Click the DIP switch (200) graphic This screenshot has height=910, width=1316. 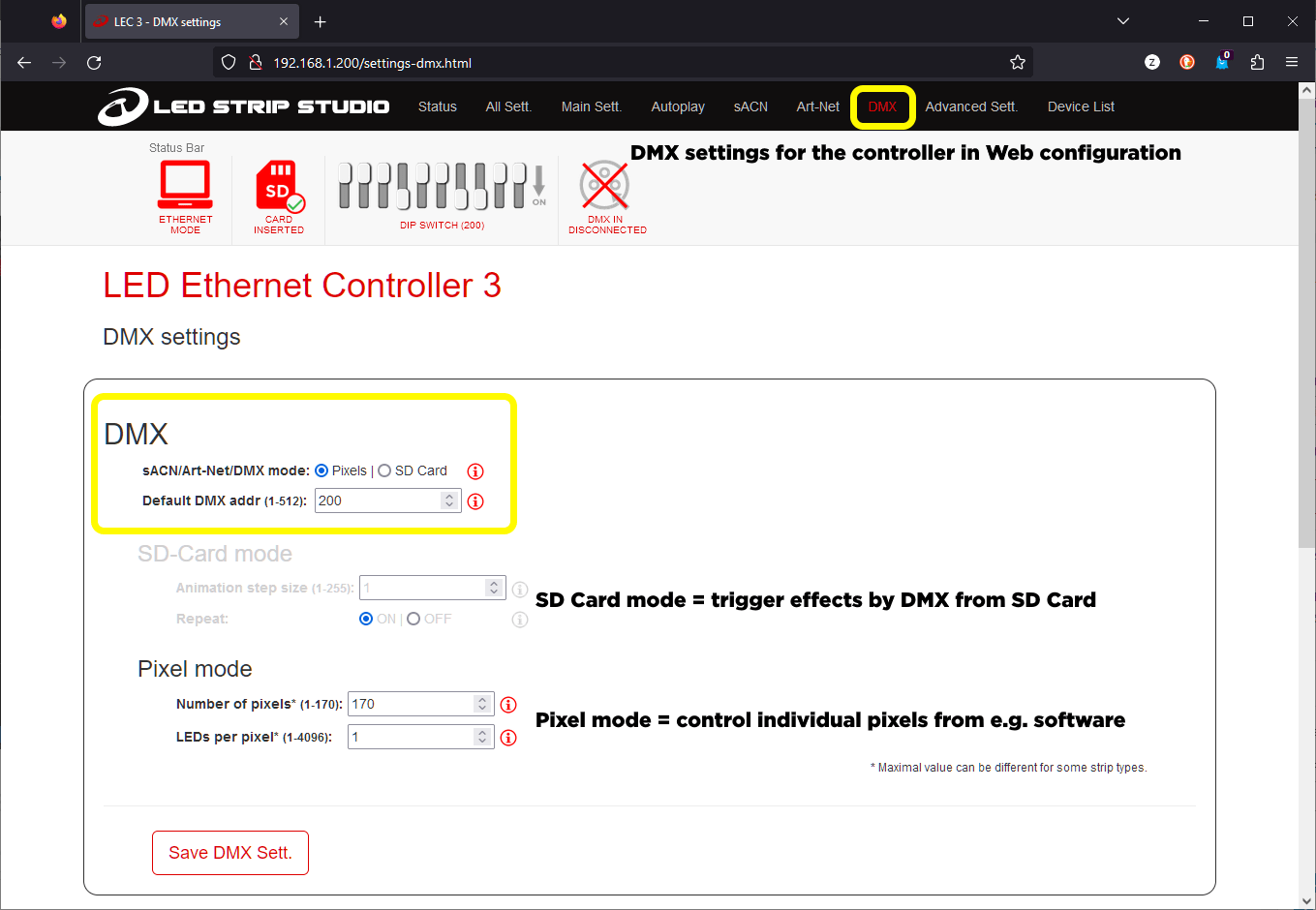tap(442, 186)
